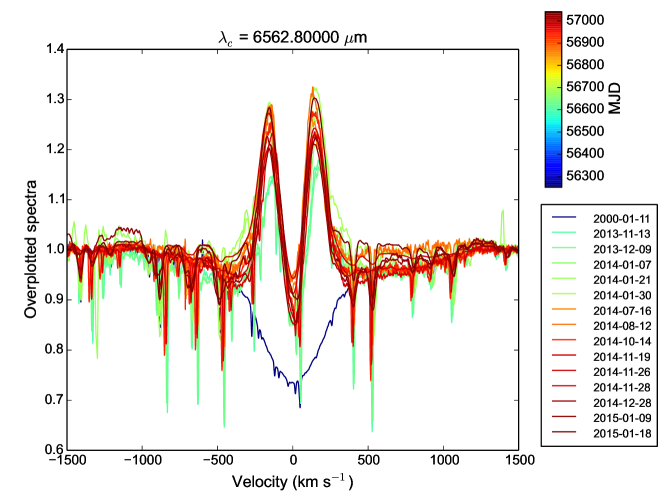This screenshot has height=501, width=664.
Task: Click y-axis tick label 0.7
Action: [x=55, y=400]
